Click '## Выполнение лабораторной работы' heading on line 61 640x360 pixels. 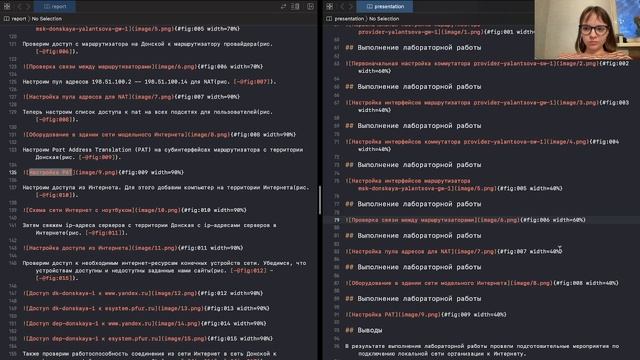[x=413, y=47]
